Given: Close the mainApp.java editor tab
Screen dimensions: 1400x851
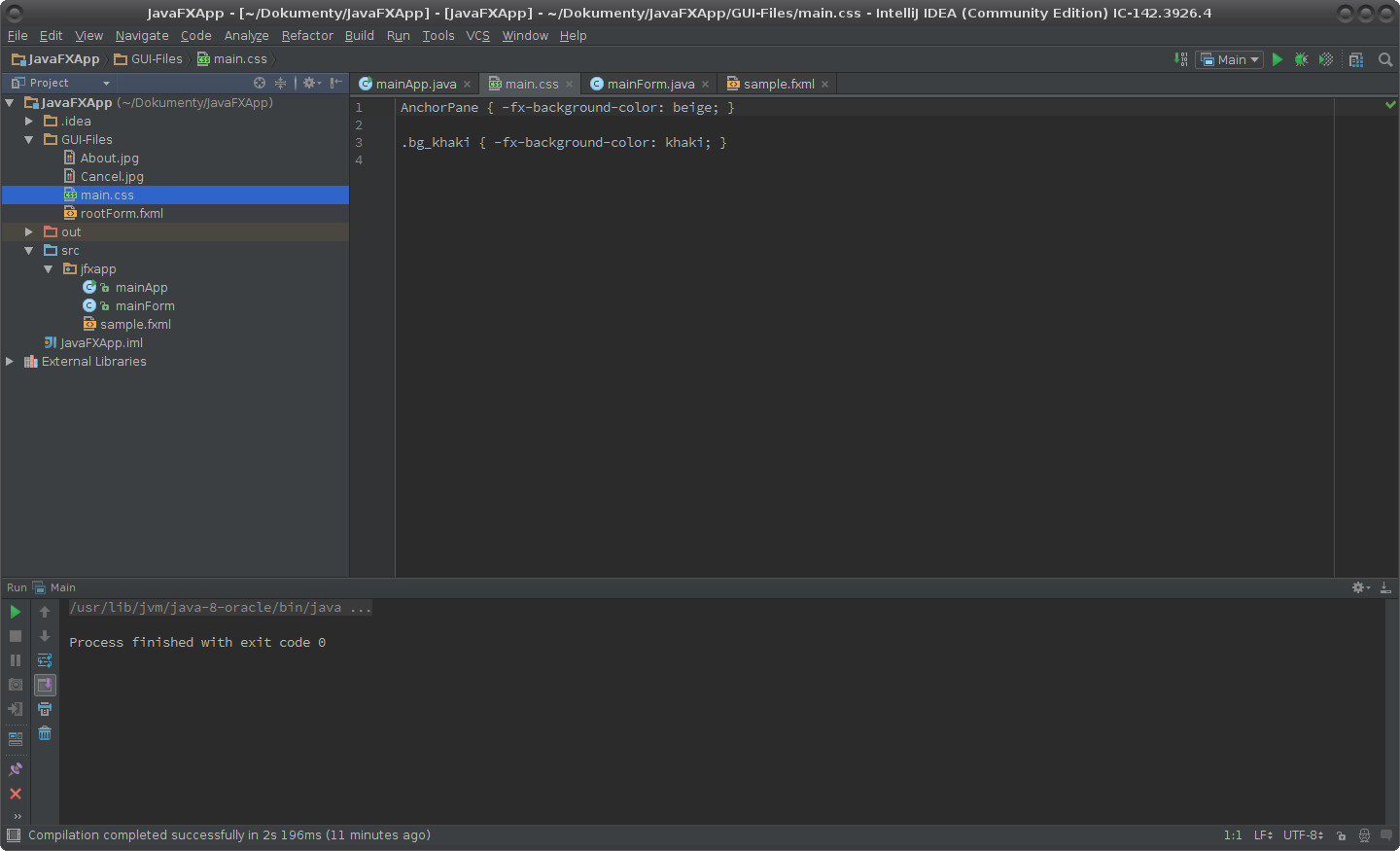Looking at the screenshot, I should click(x=468, y=85).
